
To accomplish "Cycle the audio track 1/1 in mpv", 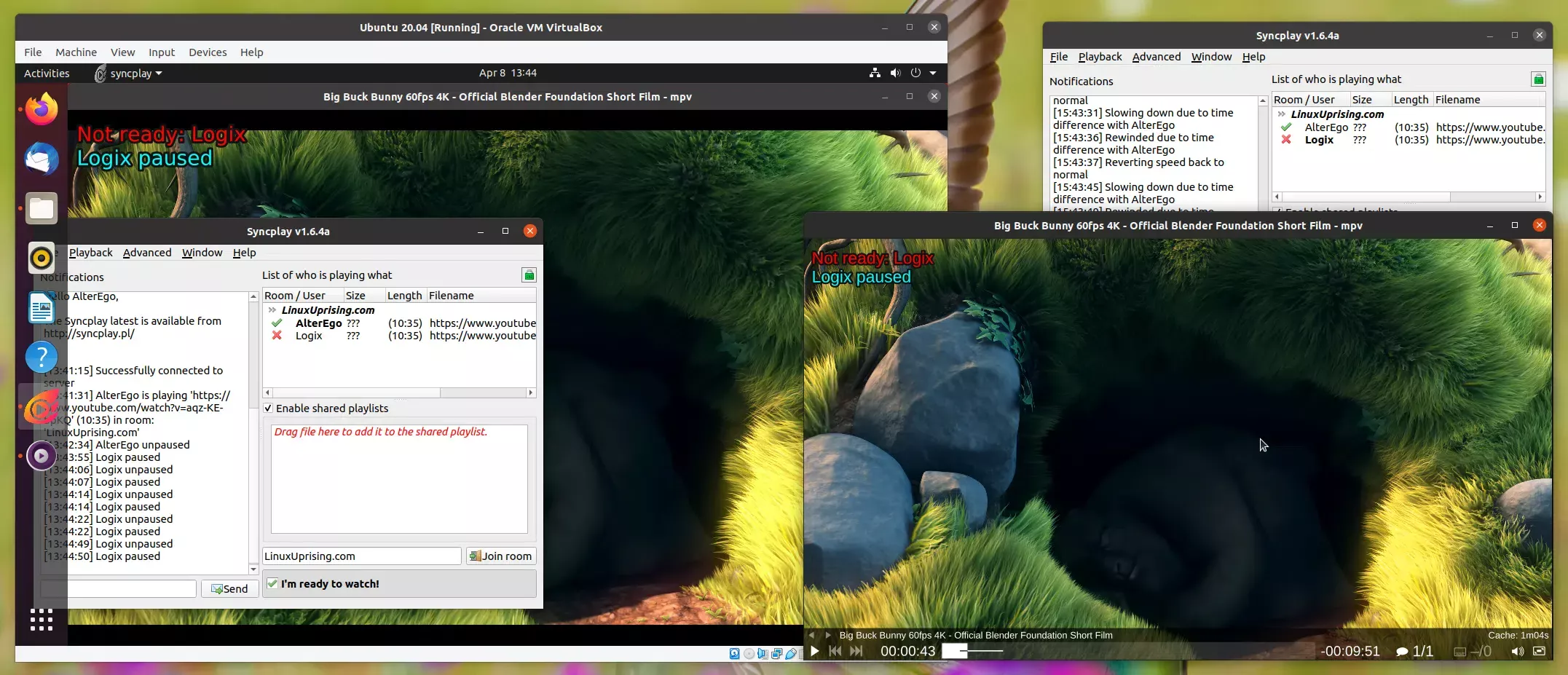I will (x=1414, y=652).
